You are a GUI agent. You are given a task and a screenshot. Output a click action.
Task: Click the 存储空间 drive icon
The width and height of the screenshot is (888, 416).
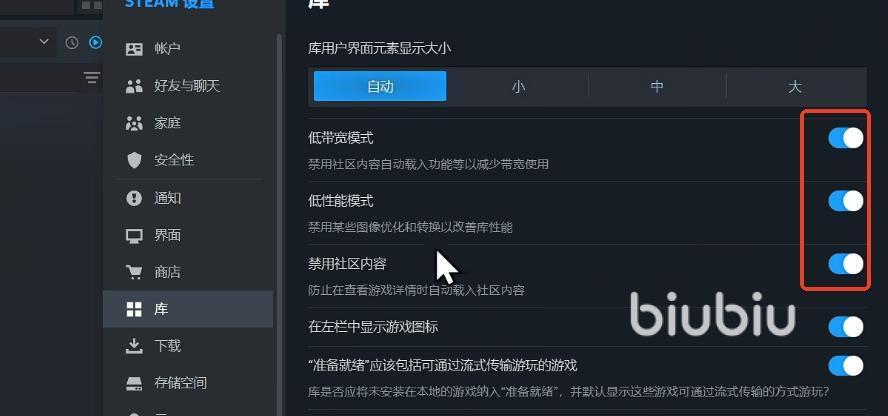click(134, 384)
